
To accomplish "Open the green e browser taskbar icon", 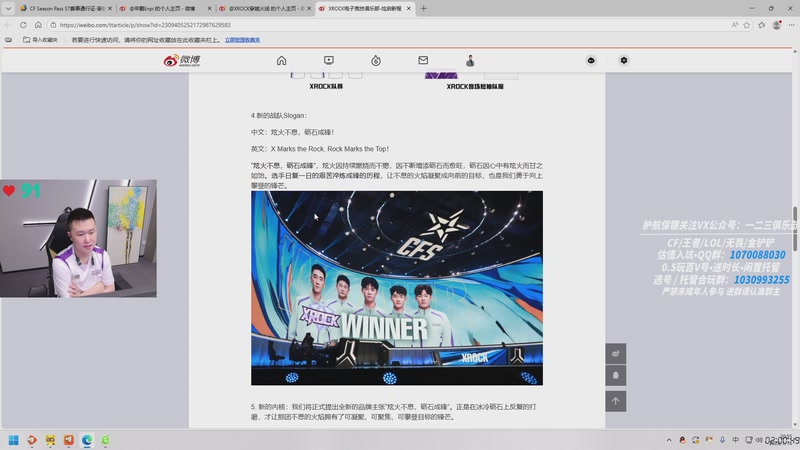I will [105, 440].
